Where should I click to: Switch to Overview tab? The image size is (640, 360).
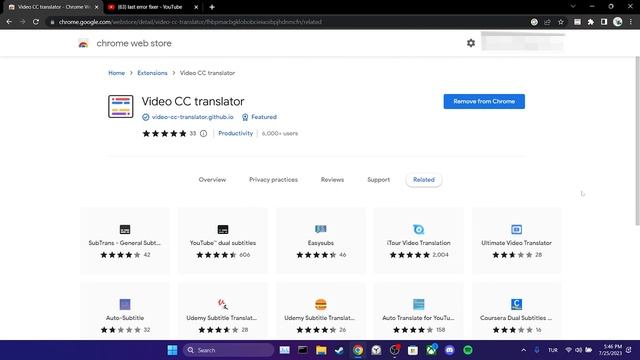(x=212, y=180)
